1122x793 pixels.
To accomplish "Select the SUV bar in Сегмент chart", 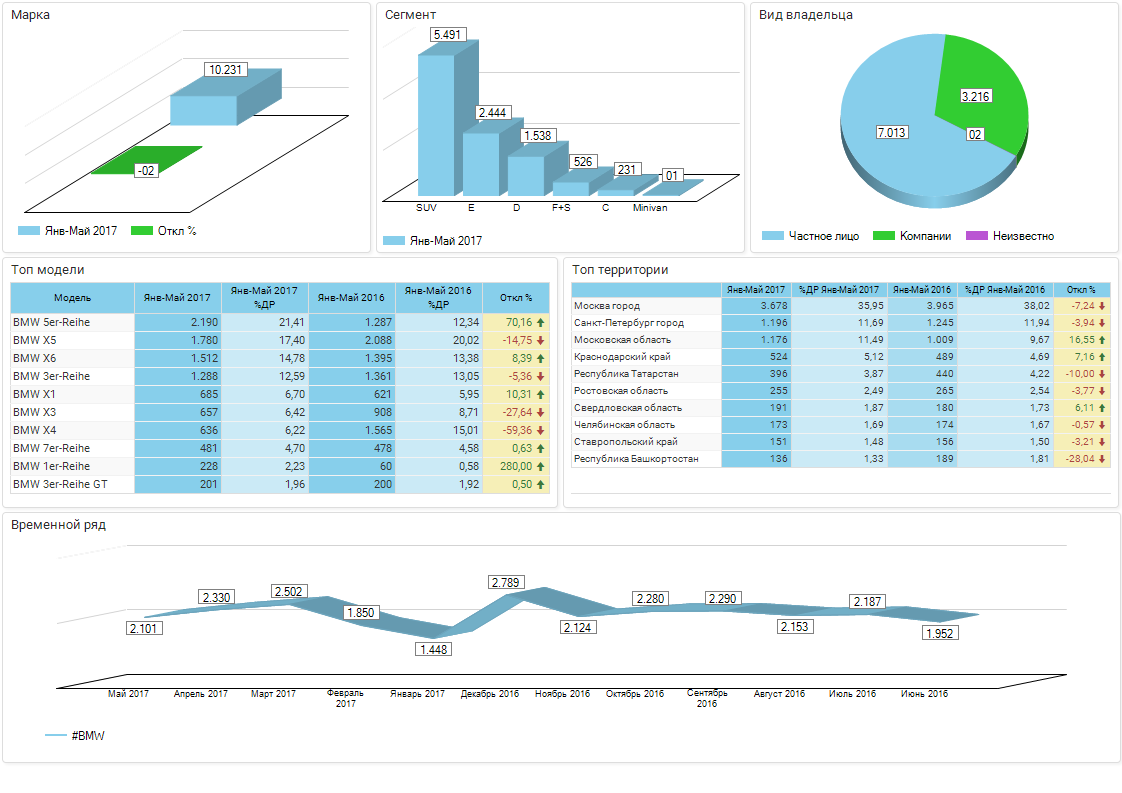I will 435,125.
